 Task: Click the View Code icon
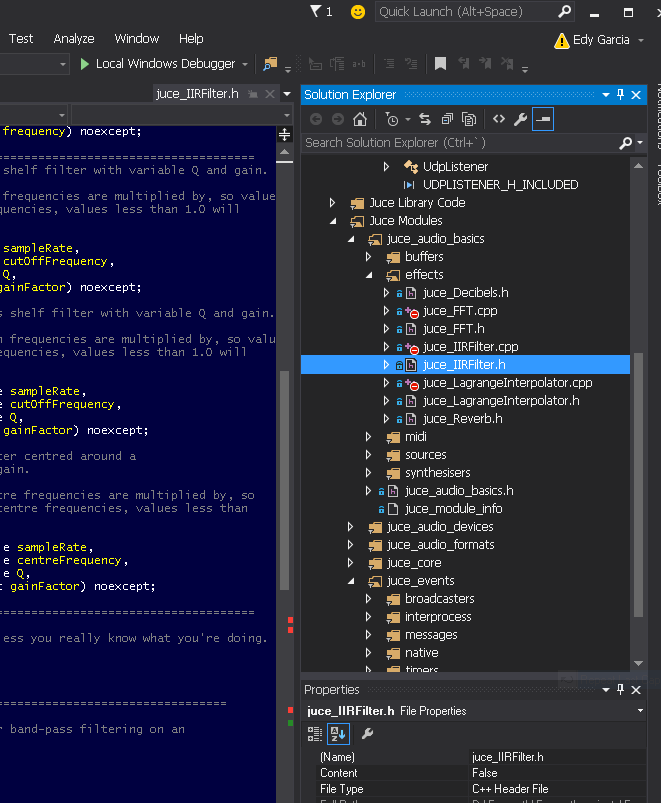click(x=499, y=119)
